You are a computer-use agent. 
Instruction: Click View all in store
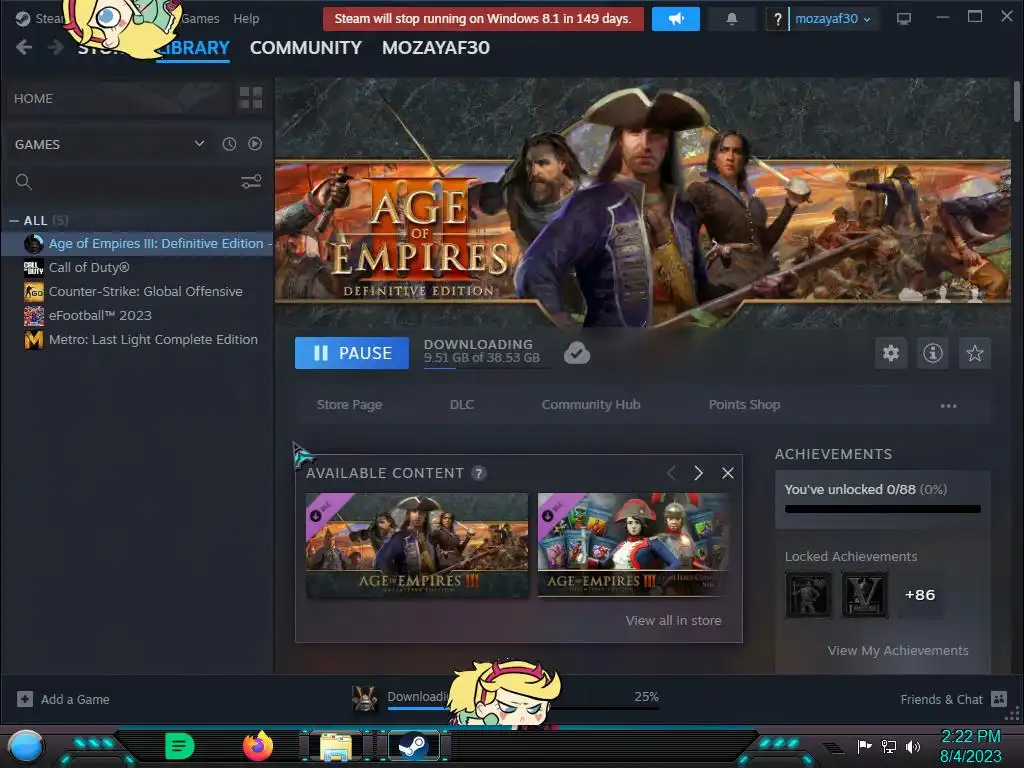point(673,620)
